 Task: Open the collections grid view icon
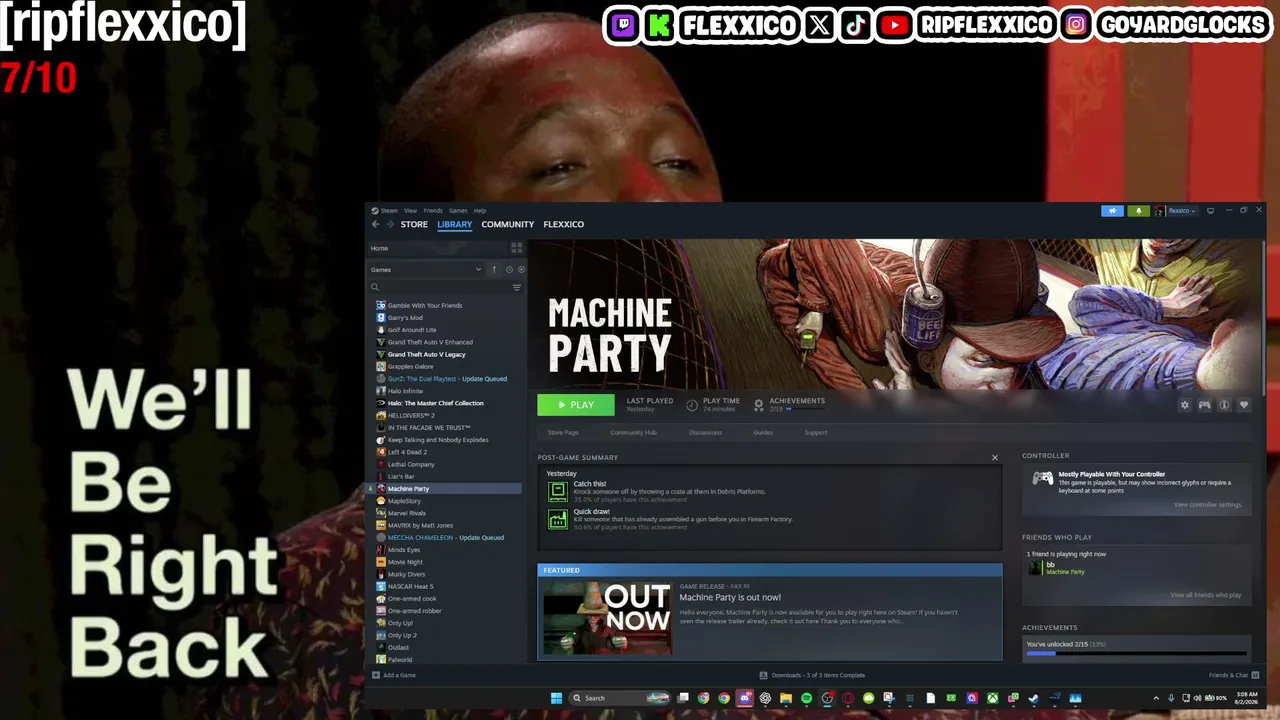point(517,248)
